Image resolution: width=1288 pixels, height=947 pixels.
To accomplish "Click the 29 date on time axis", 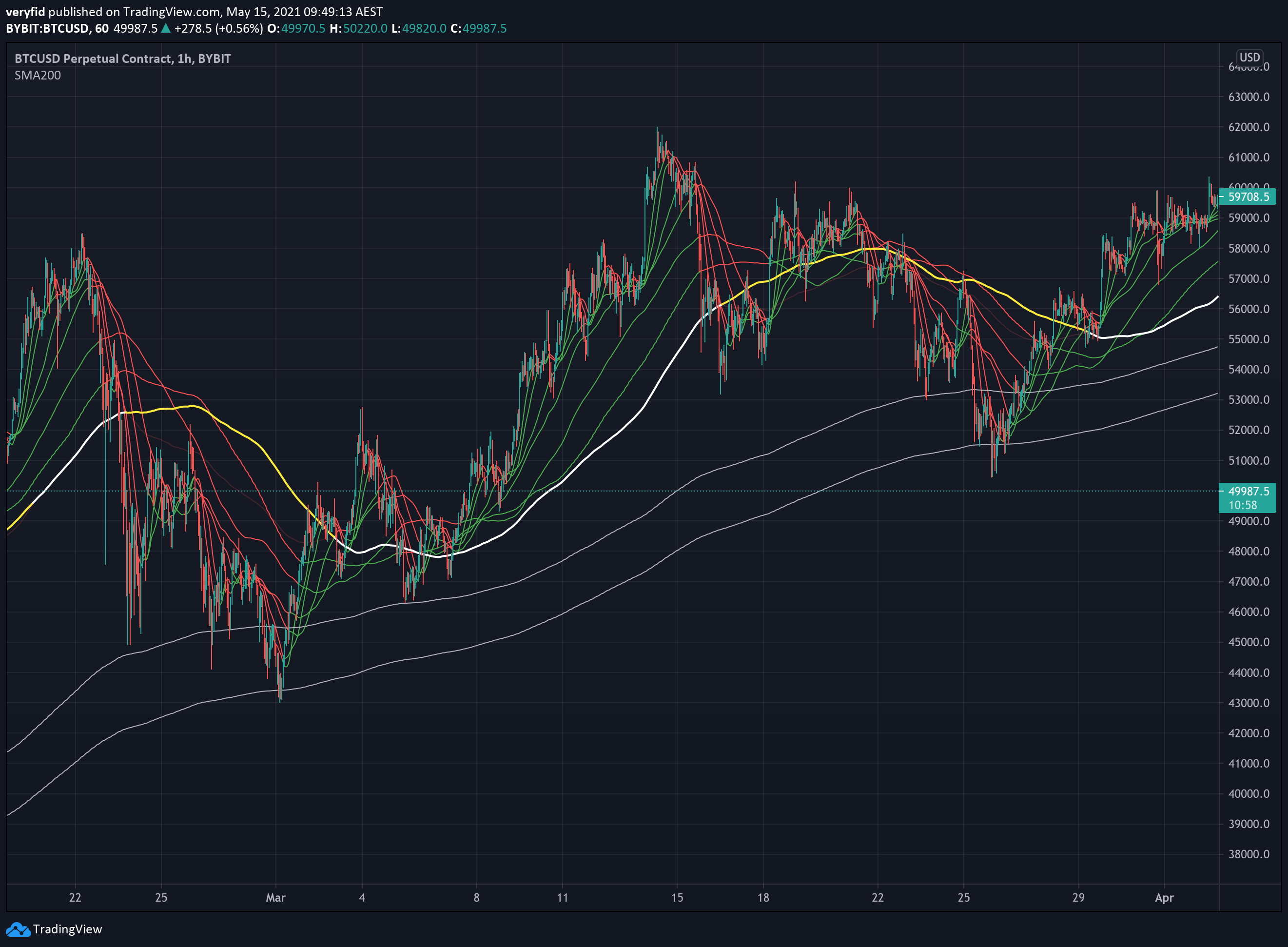I will pos(1078,898).
